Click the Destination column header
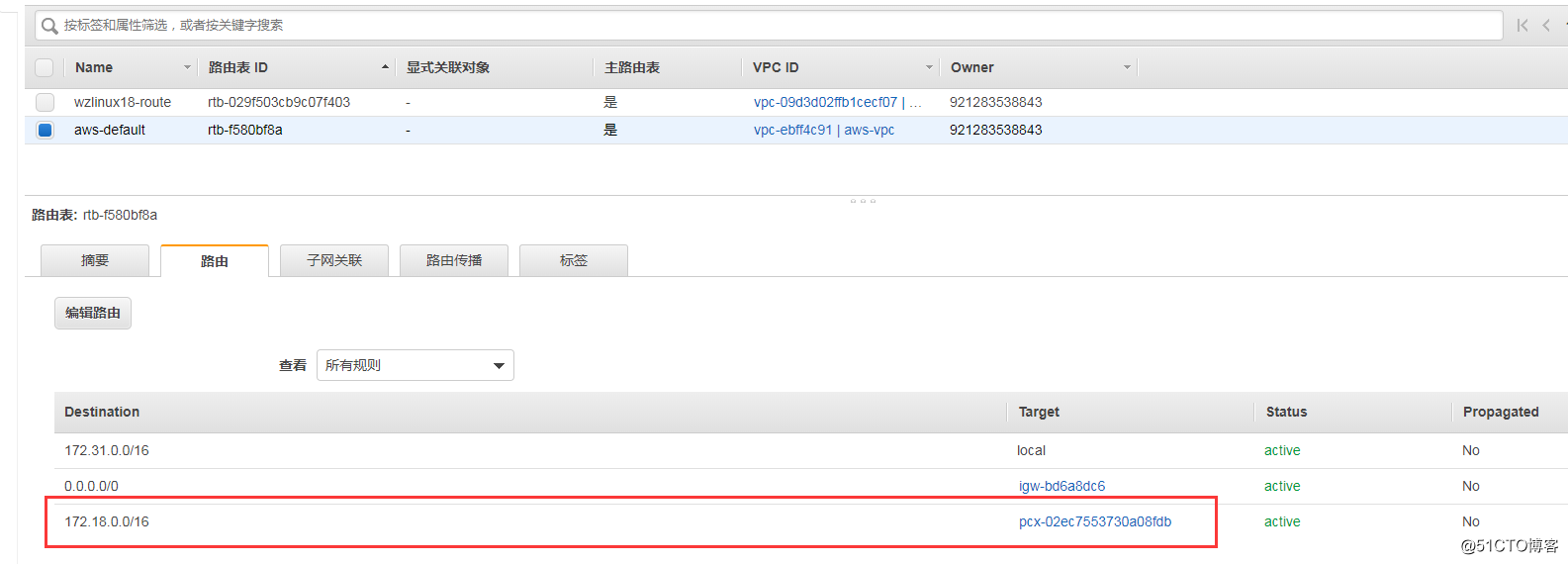The width and height of the screenshot is (1568, 564). tap(102, 412)
